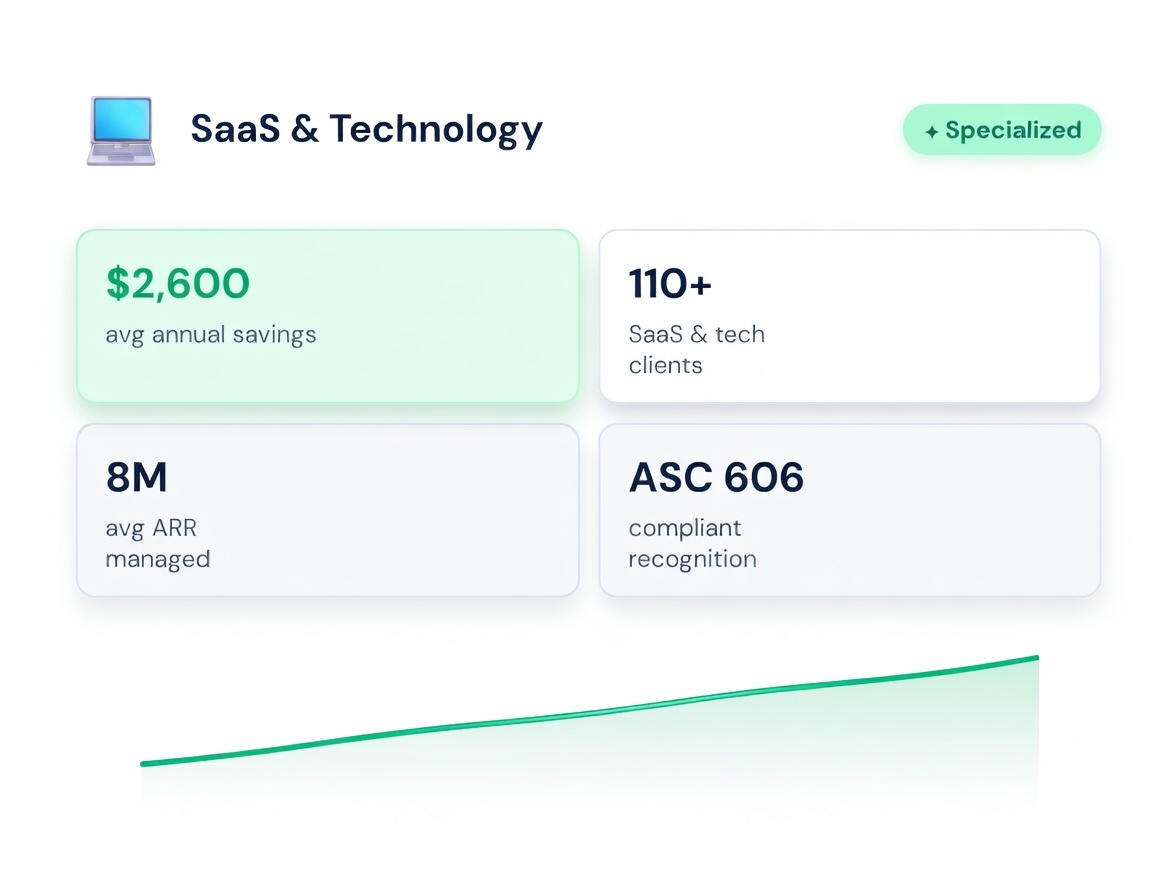Click the "compliant recognition" caption
Screen dimensions: 1168x896
692,543
